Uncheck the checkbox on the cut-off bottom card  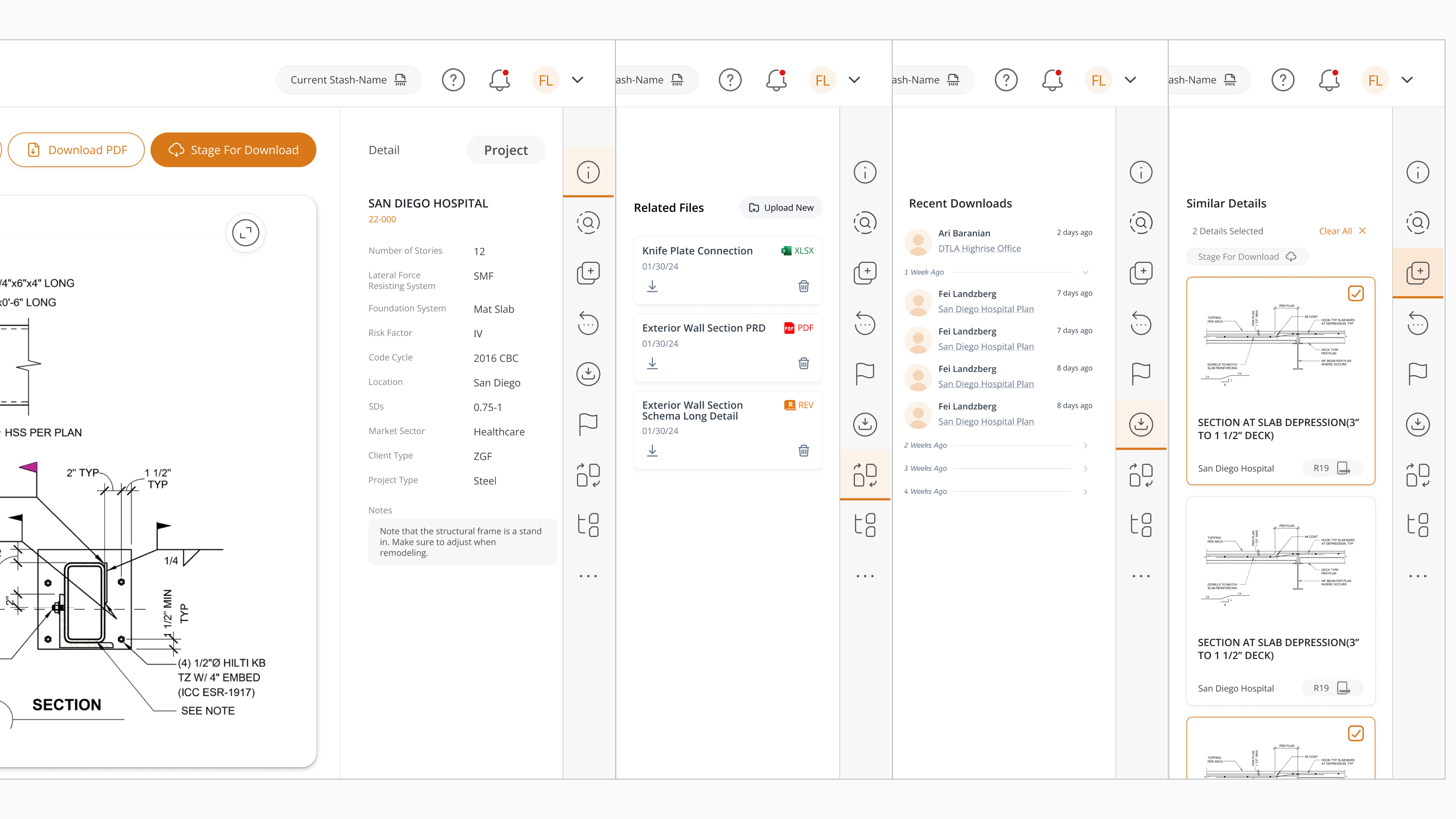tap(1356, 734)
